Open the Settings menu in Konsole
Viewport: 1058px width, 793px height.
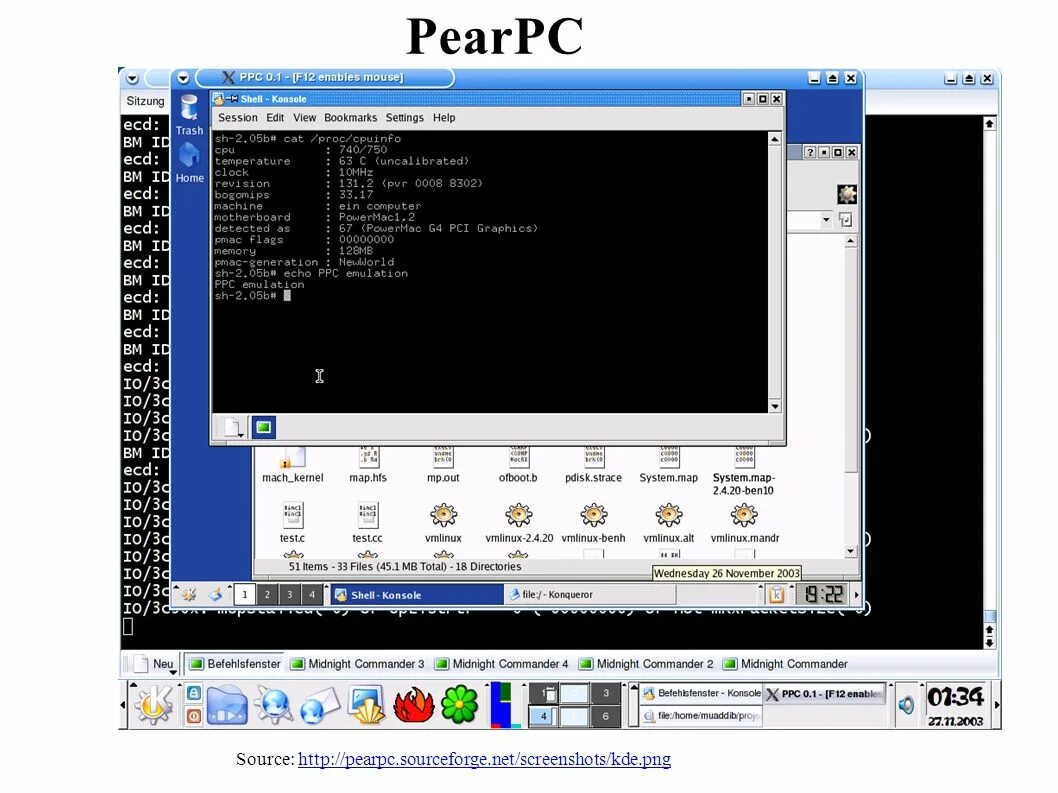[x=404, y=117]
